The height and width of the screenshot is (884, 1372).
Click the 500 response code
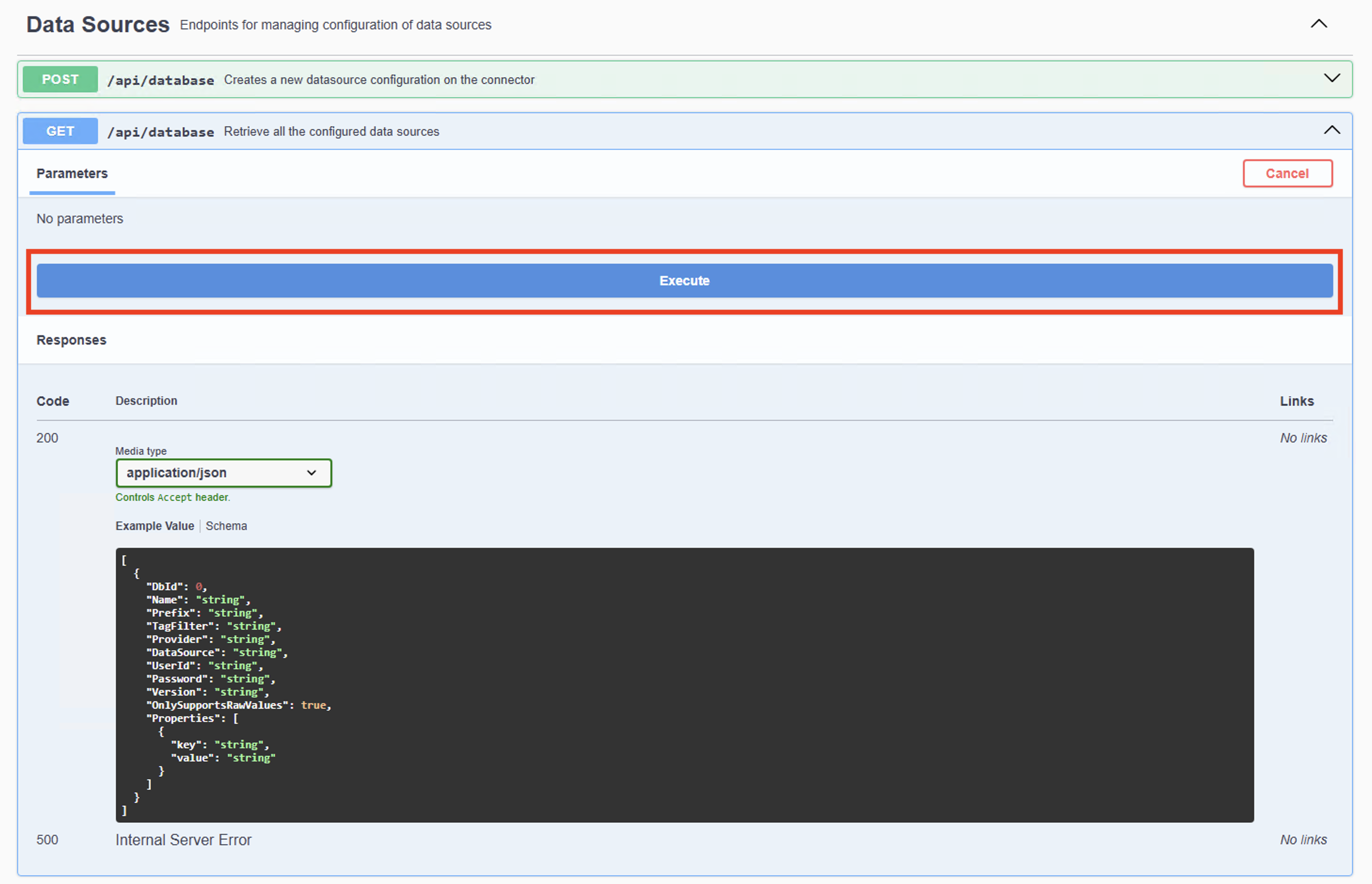click(x=47, y=840)
